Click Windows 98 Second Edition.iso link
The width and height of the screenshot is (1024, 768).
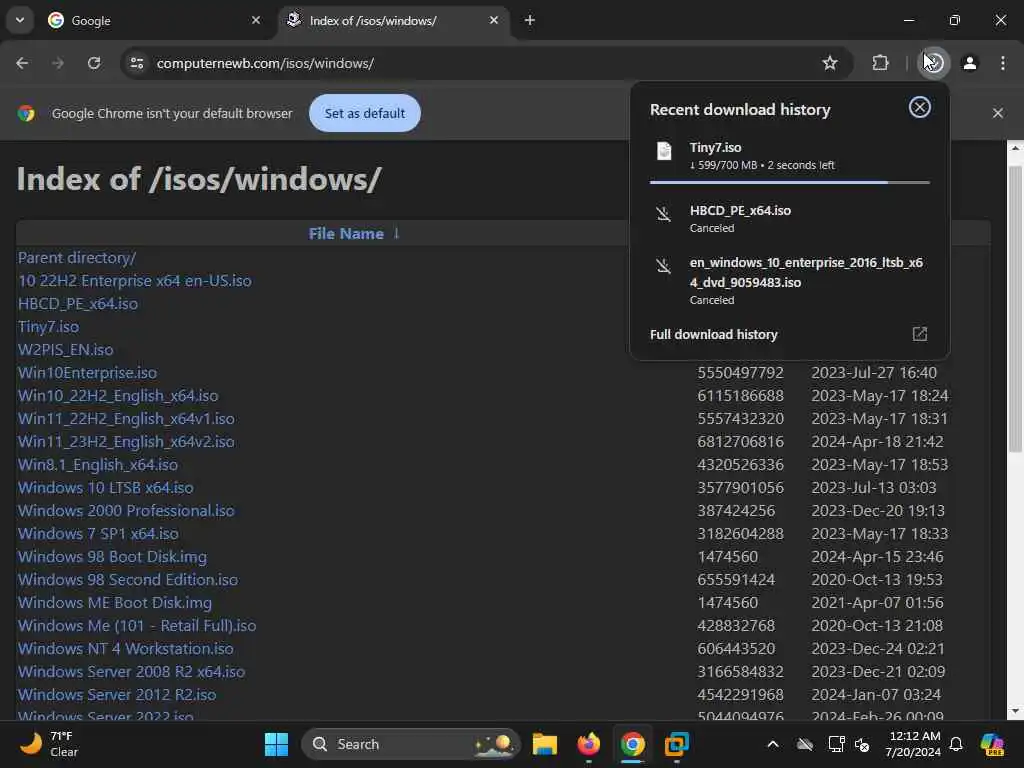click(128, 579)
